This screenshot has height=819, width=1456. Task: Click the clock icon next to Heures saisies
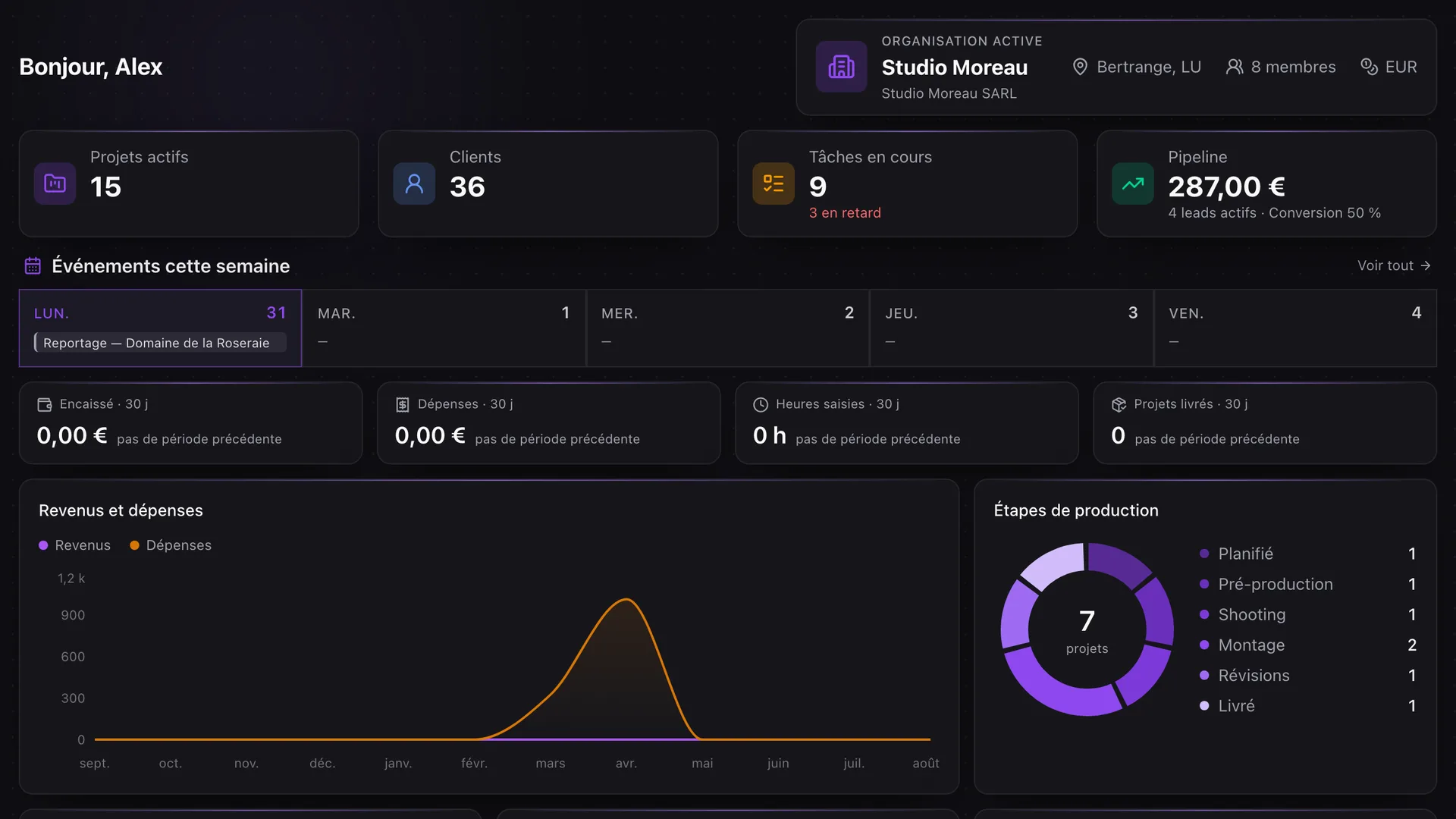tap(761, 405)
